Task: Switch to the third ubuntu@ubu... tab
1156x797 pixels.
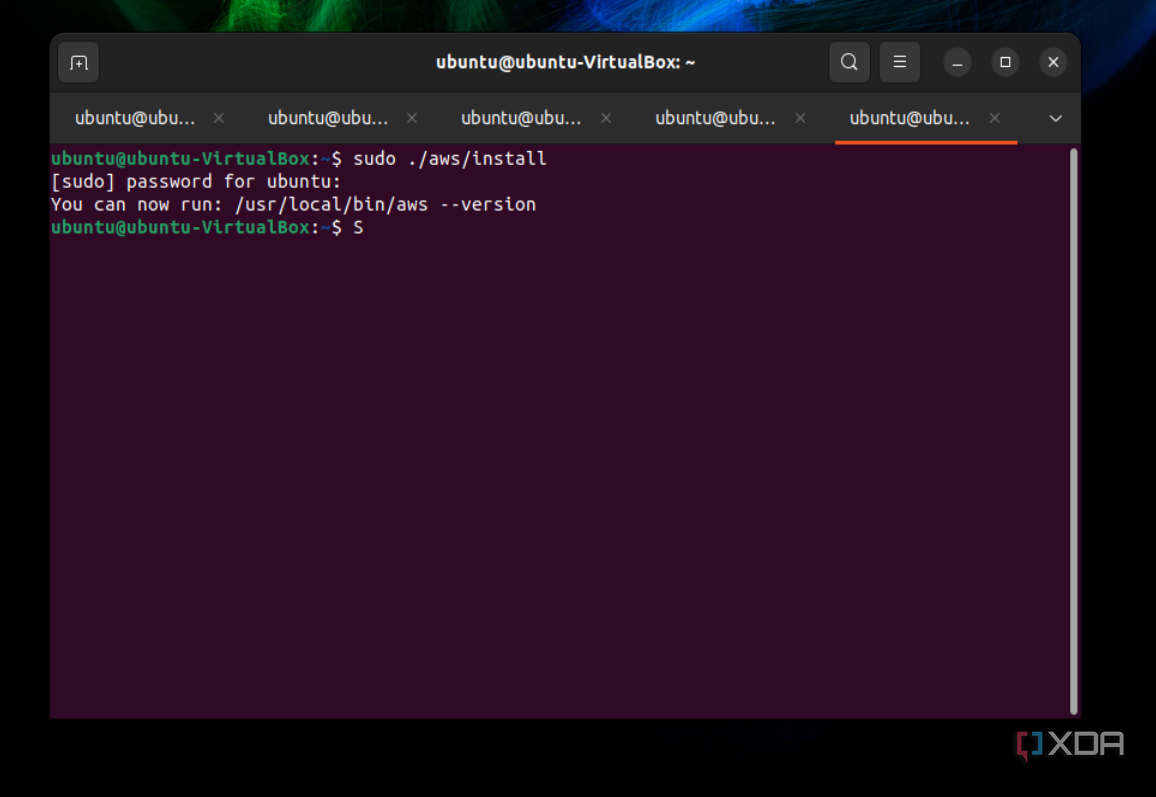Action: pos(521,118)
